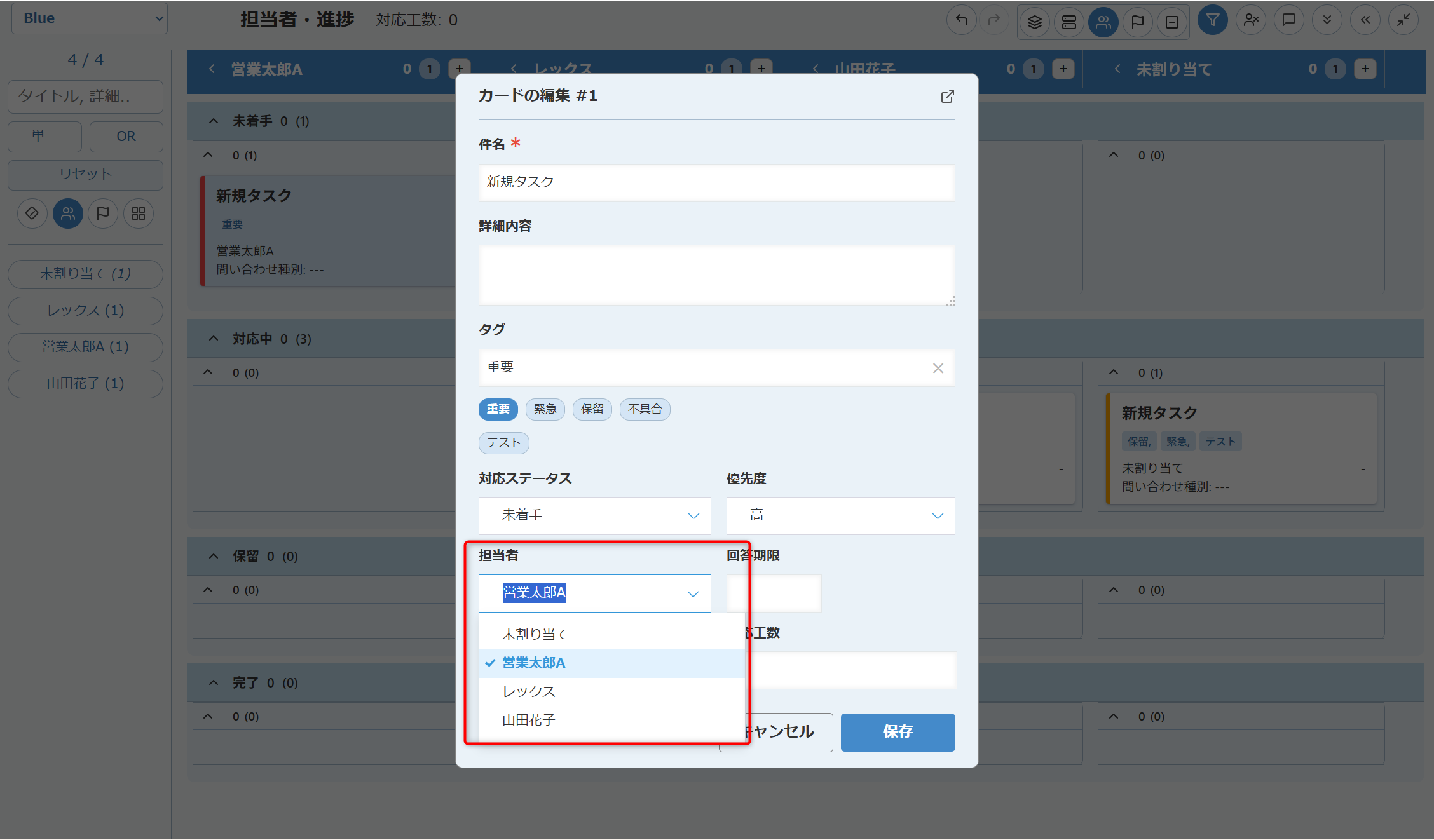This screenshot has width=1434, height=840.
Task: Select レックス from assignee list
Action: click(x=529, y=691)
